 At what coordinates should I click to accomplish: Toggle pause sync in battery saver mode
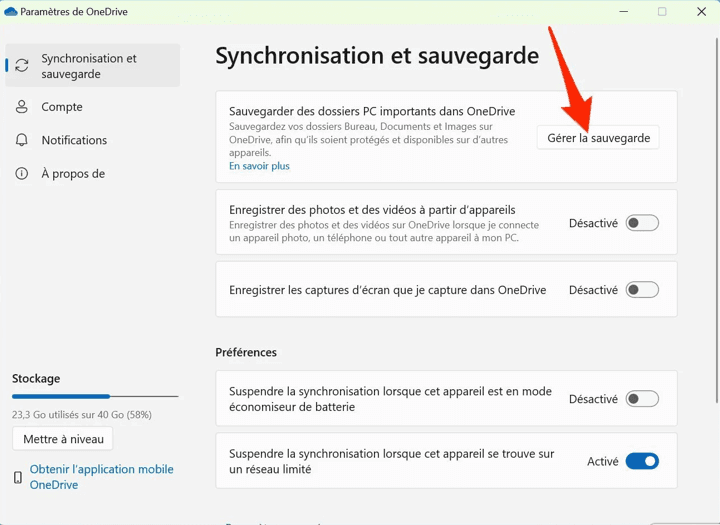pyautogui.click(x=642, y=399)
